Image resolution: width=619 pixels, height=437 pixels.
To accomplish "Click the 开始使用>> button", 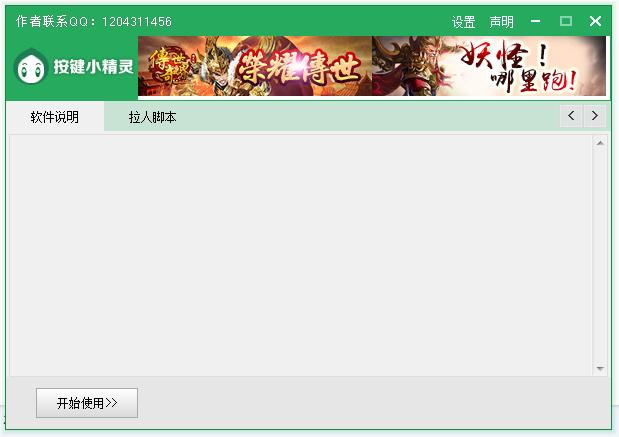I will click(87, 403).
